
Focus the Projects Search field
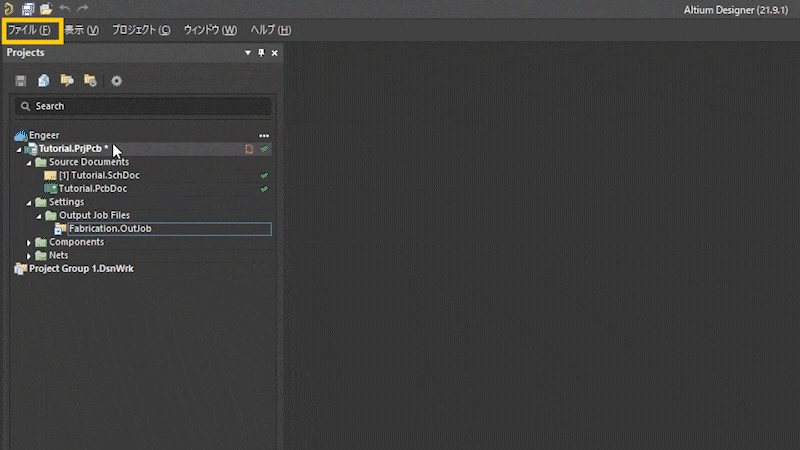coord(143,106)
